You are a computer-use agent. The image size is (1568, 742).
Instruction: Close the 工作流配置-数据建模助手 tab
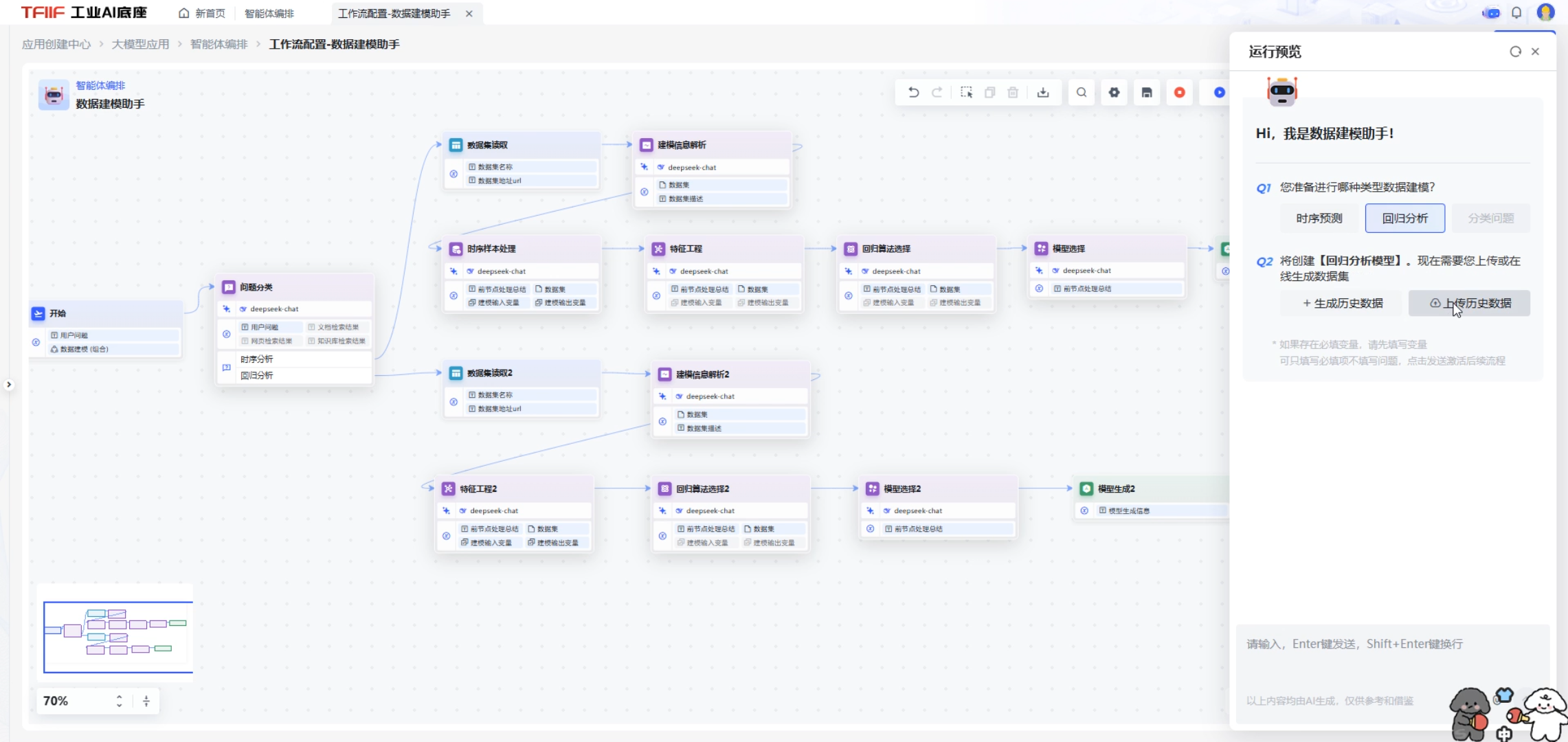(469, 13)
